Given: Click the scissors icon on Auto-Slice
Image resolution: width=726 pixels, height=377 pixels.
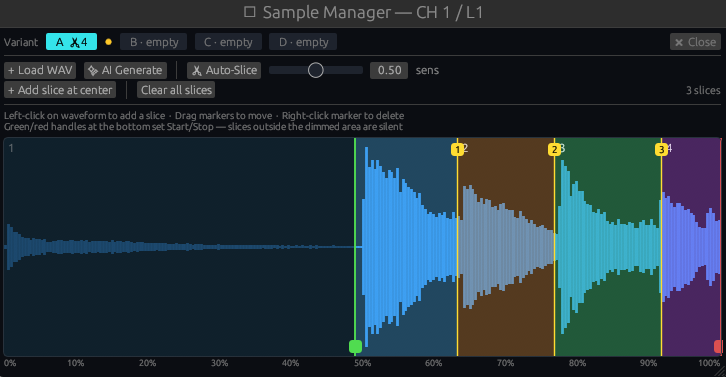Looking at the screenshot, I should click(197, 70).
